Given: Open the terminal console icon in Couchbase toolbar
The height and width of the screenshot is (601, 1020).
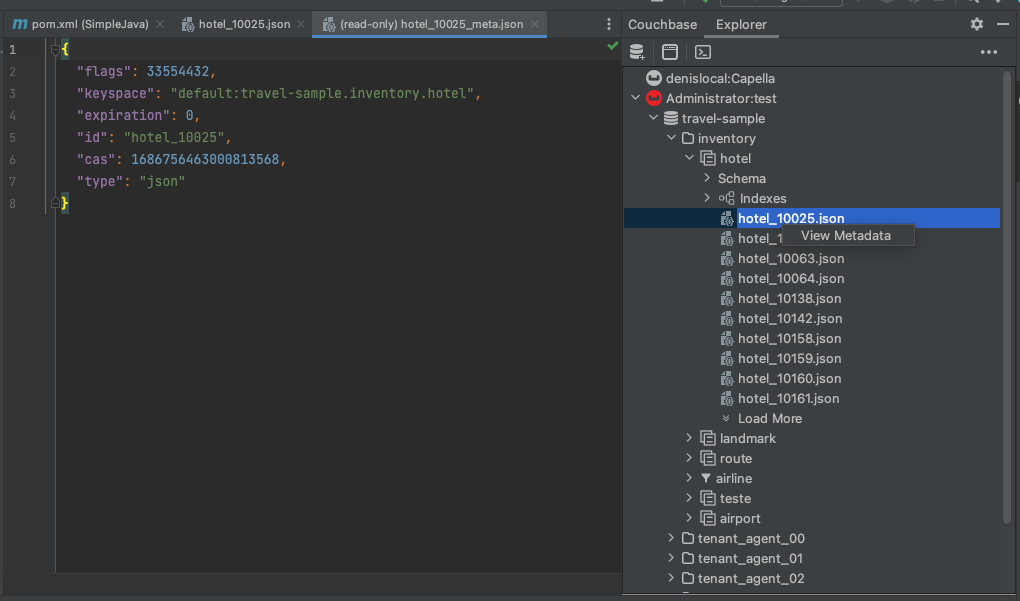Looking at the screenshot, I should (x=703, y=52).
